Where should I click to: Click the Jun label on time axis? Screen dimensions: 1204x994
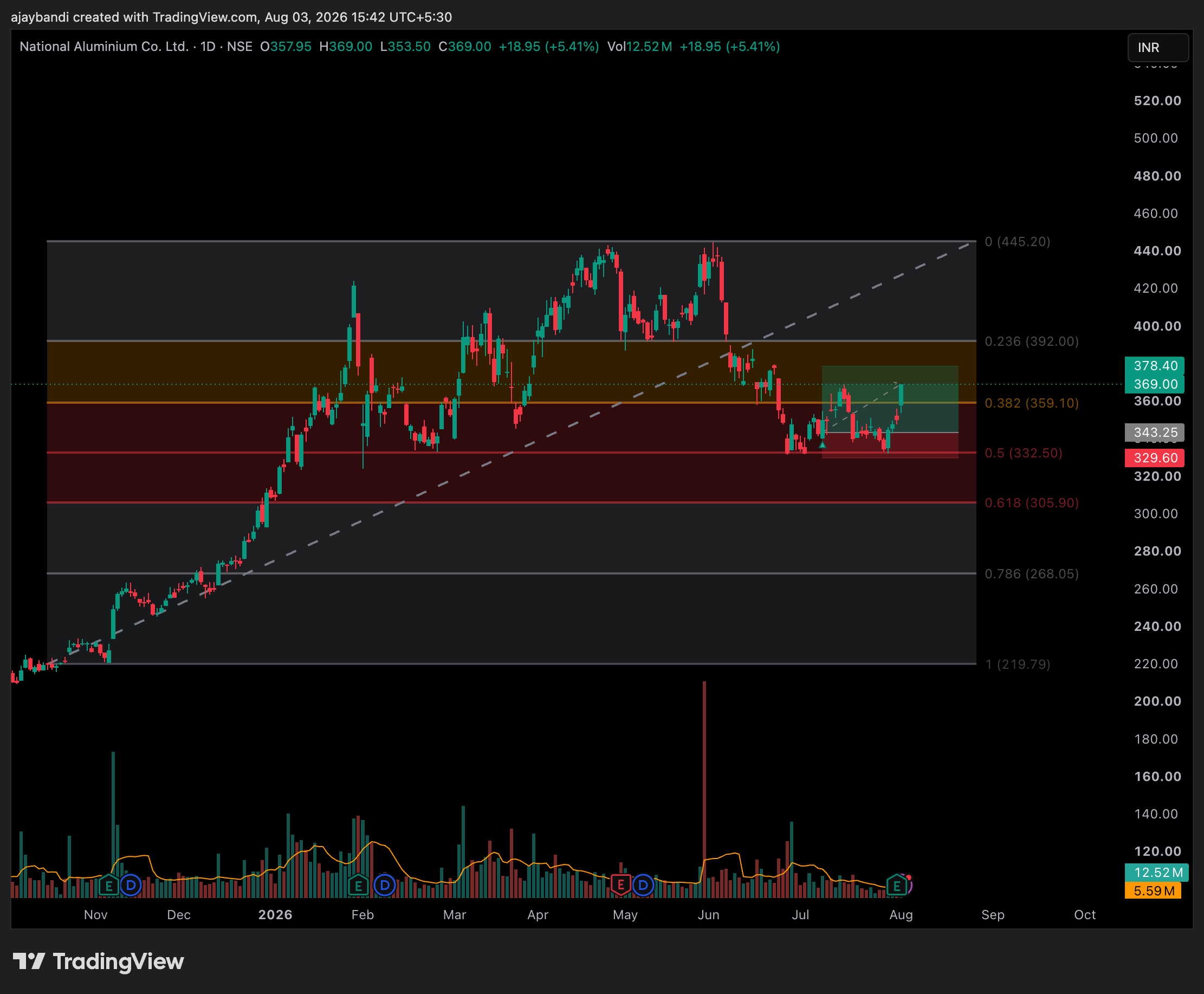[x=708, y=914]
